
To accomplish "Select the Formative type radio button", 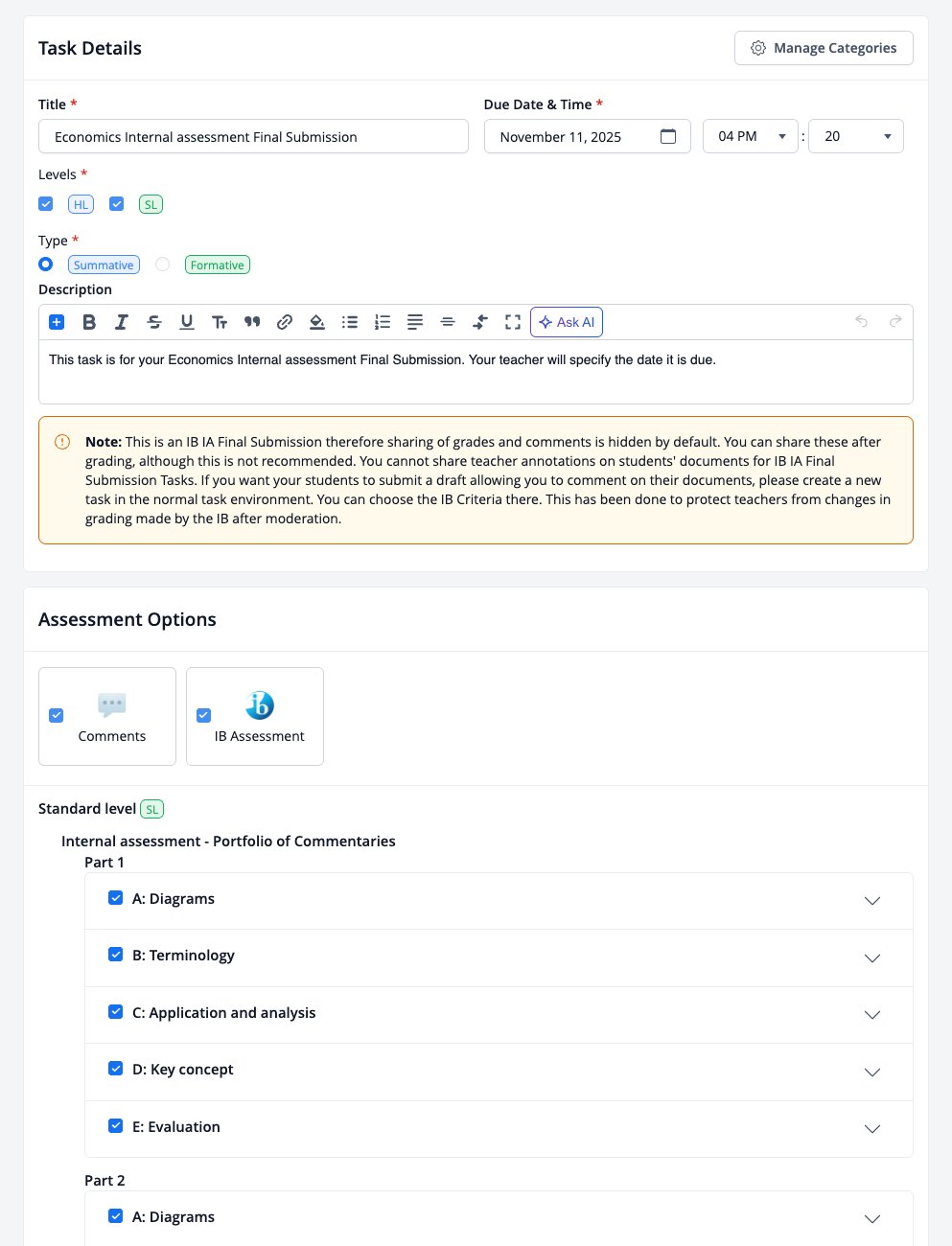I will coord(163,265).
